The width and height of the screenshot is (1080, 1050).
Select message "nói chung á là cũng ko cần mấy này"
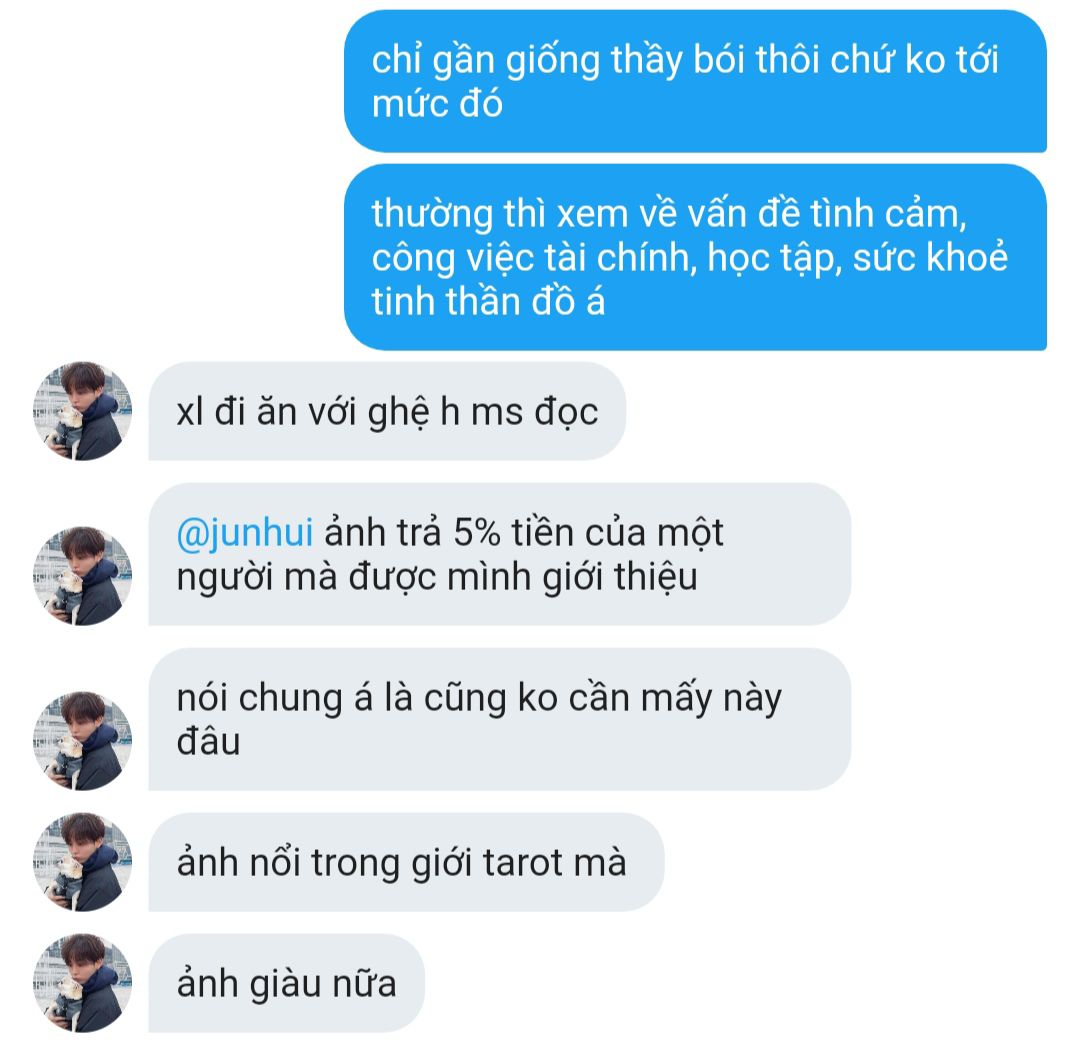click(x=499, y=719)
